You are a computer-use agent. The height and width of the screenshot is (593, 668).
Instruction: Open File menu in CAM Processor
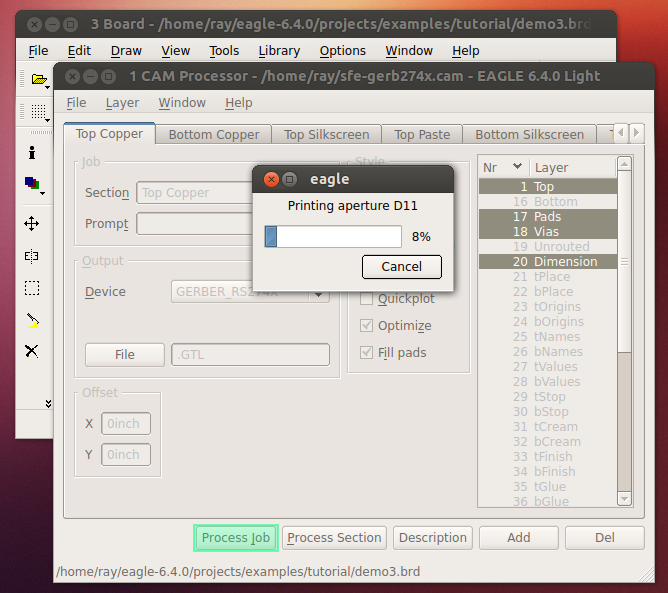76,103
